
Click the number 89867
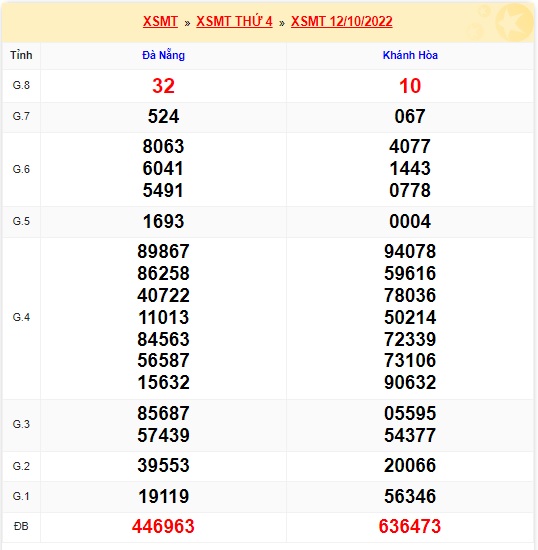(163, 251)
